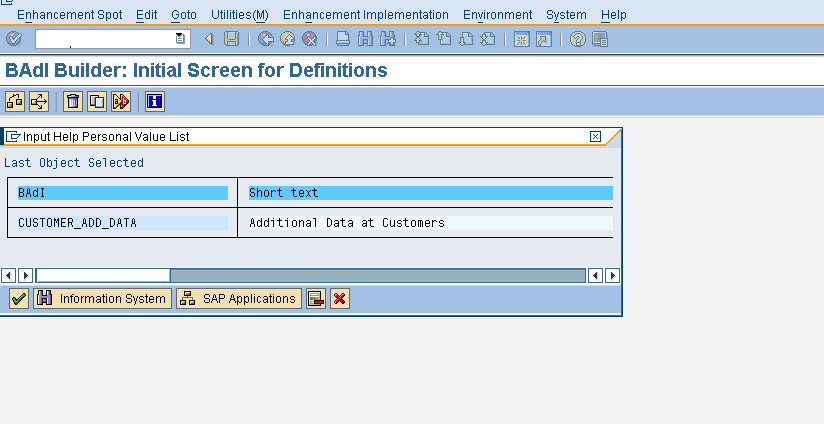The height and width of the screenshot is (424, 824).
Task: Open the Environment menu
Action: coord(497,15)
